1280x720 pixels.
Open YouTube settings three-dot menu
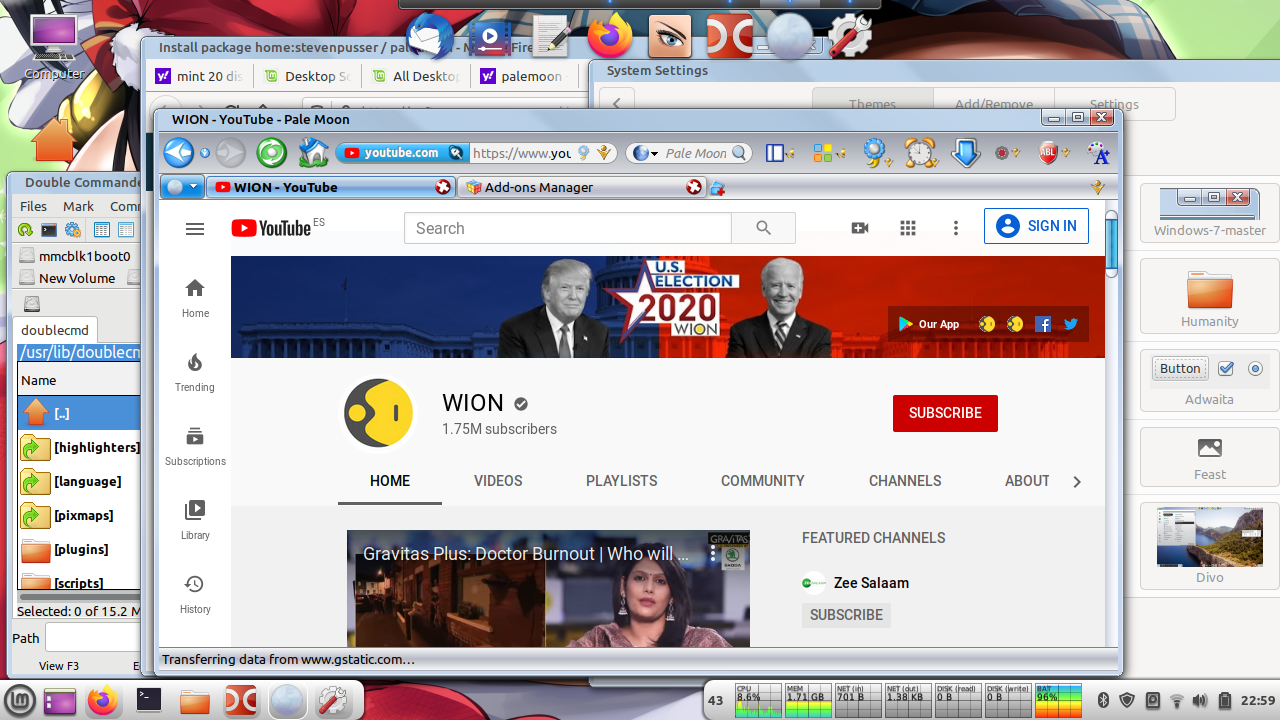[x=956, y=228]
